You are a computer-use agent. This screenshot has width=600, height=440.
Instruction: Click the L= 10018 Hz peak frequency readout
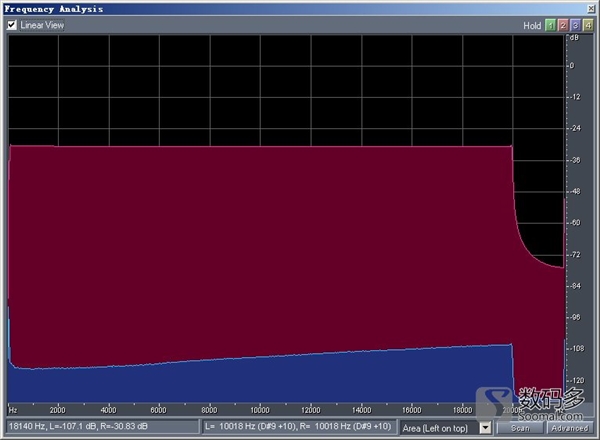(299, 426)
